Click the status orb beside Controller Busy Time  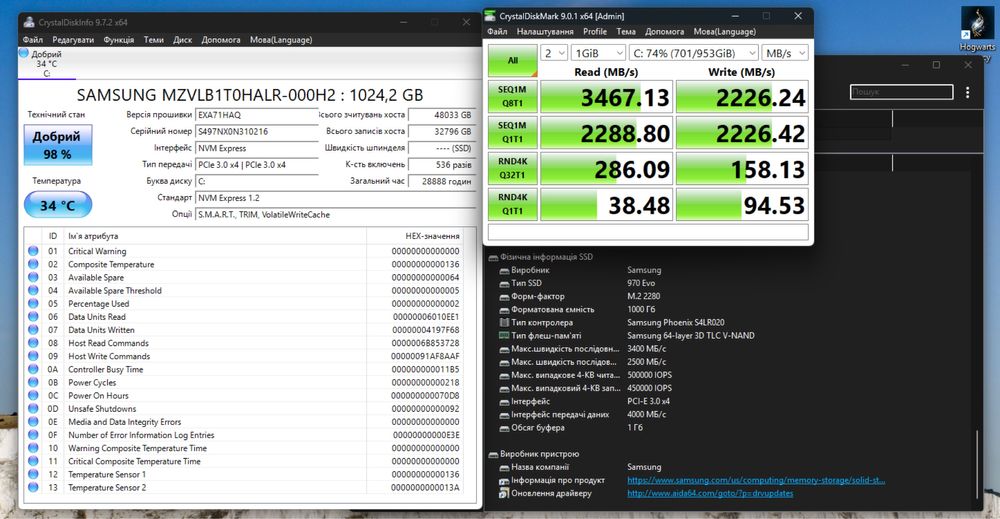pyautogui.click(x=33, y=369)
